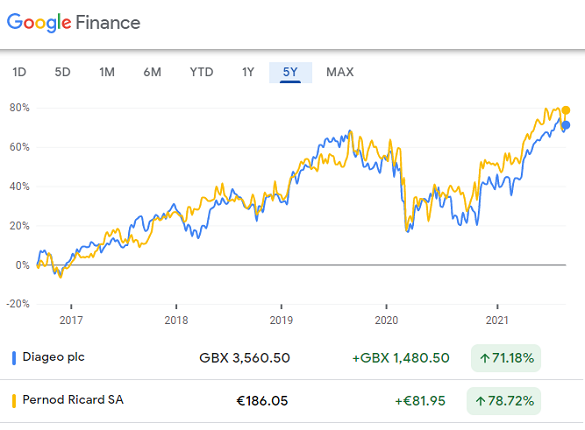
Task: Click the 20% y-axis label
Action: (19, 226)
